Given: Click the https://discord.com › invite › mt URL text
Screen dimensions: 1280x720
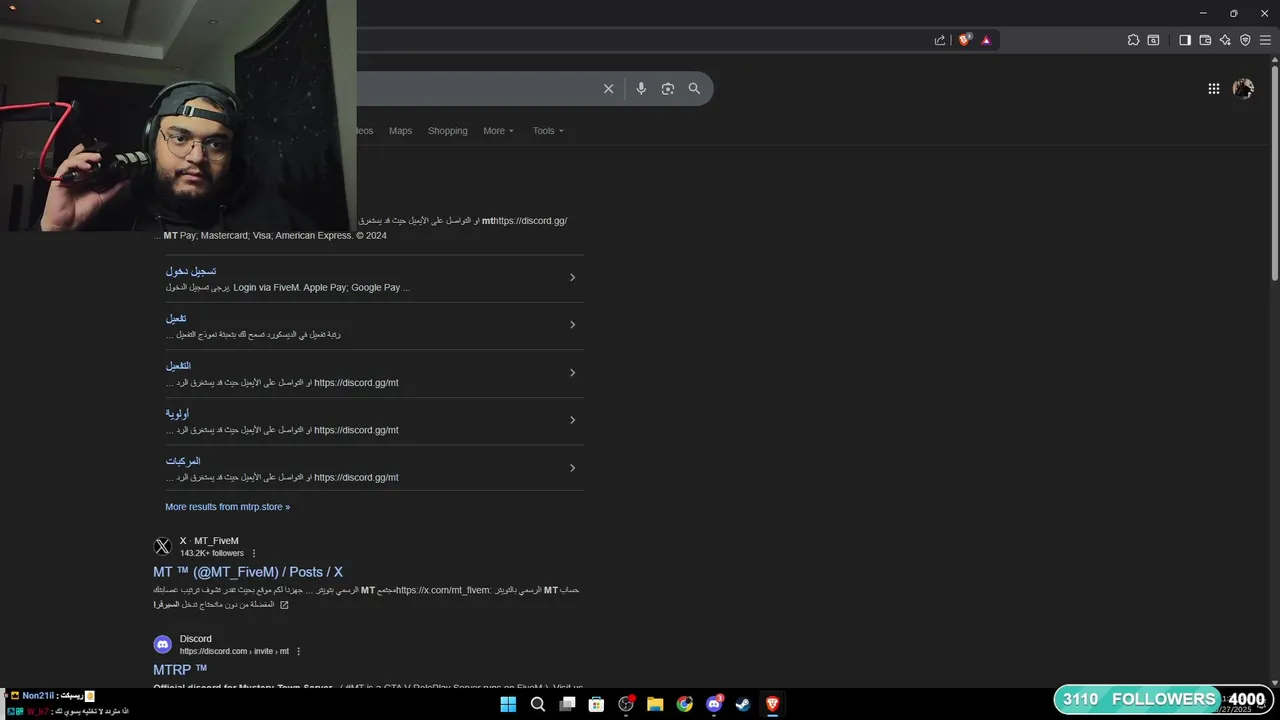Looking at the screenshot, I should click(x=234, y=651).
